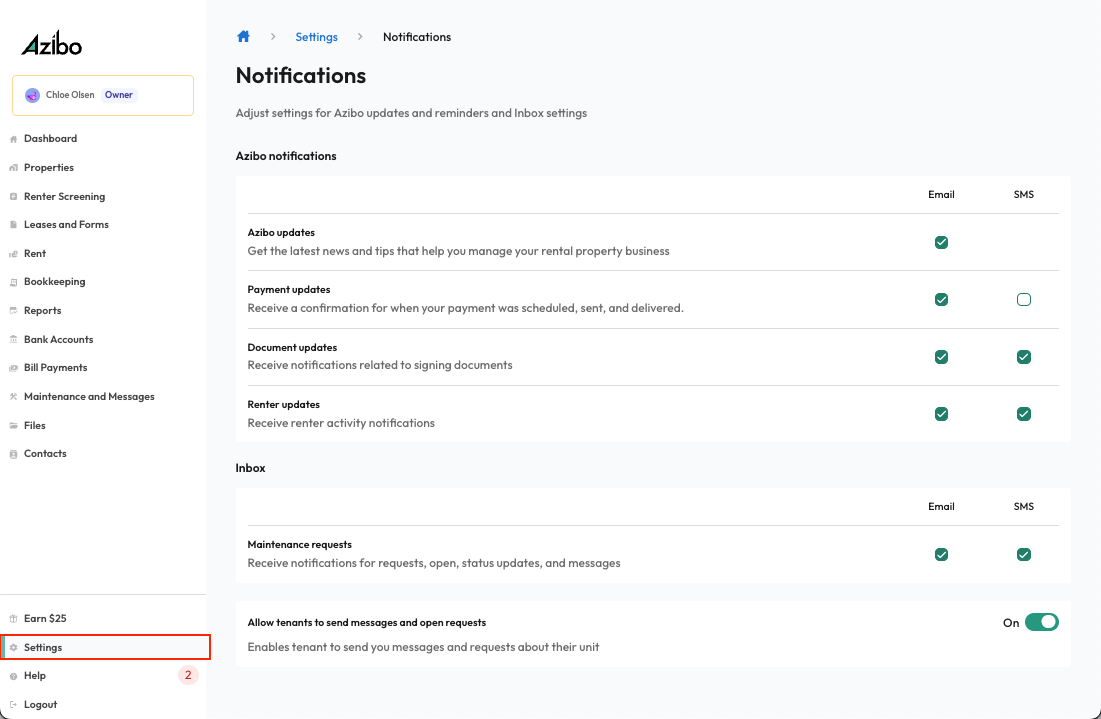The width and height of the screenshot is (1101, 719).
Task: Go home via the breadcrumb house icon
Action: [x=244, y=37]
